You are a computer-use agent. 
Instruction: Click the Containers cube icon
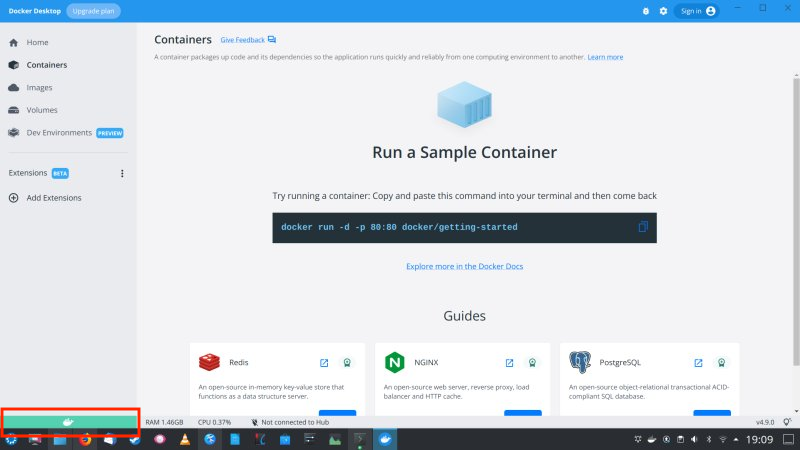click(14, 65)
